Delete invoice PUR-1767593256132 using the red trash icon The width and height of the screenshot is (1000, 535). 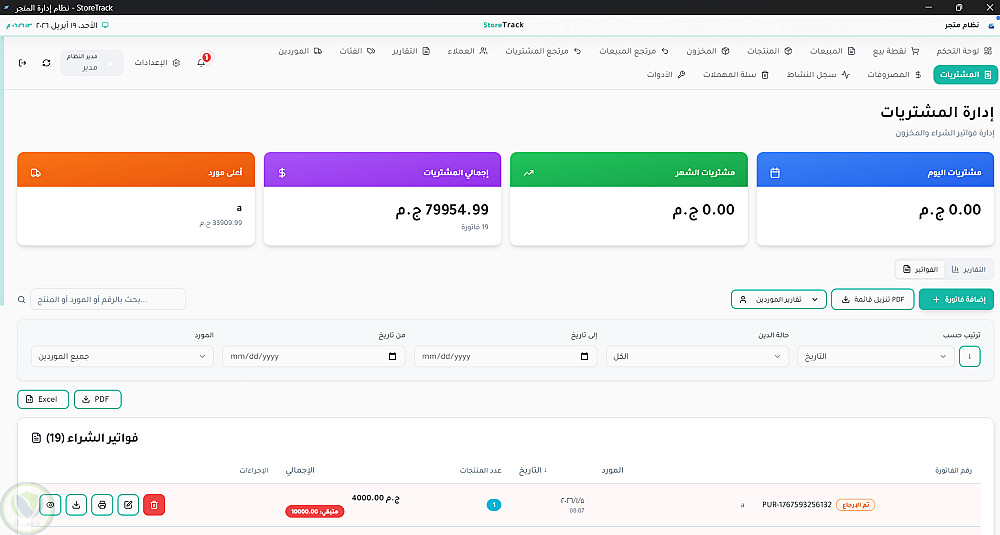(x=154, y=505)
